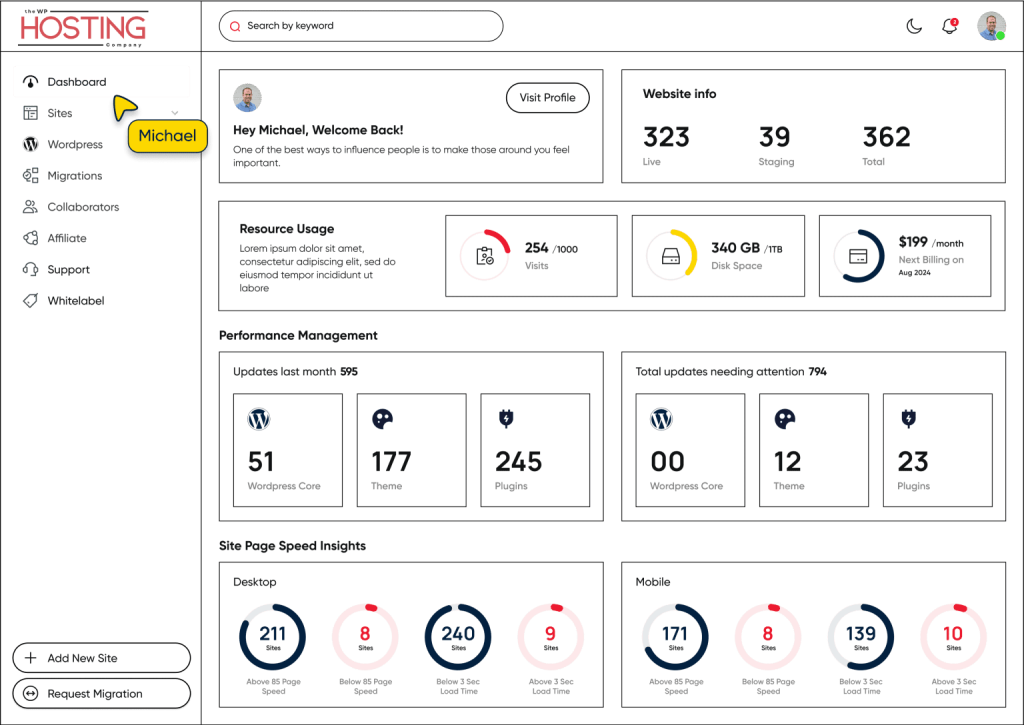This screenshot has width=1024, height=725.
Task: Click the Affiliate icon in sidebar
Action: (x=30, y=238)
